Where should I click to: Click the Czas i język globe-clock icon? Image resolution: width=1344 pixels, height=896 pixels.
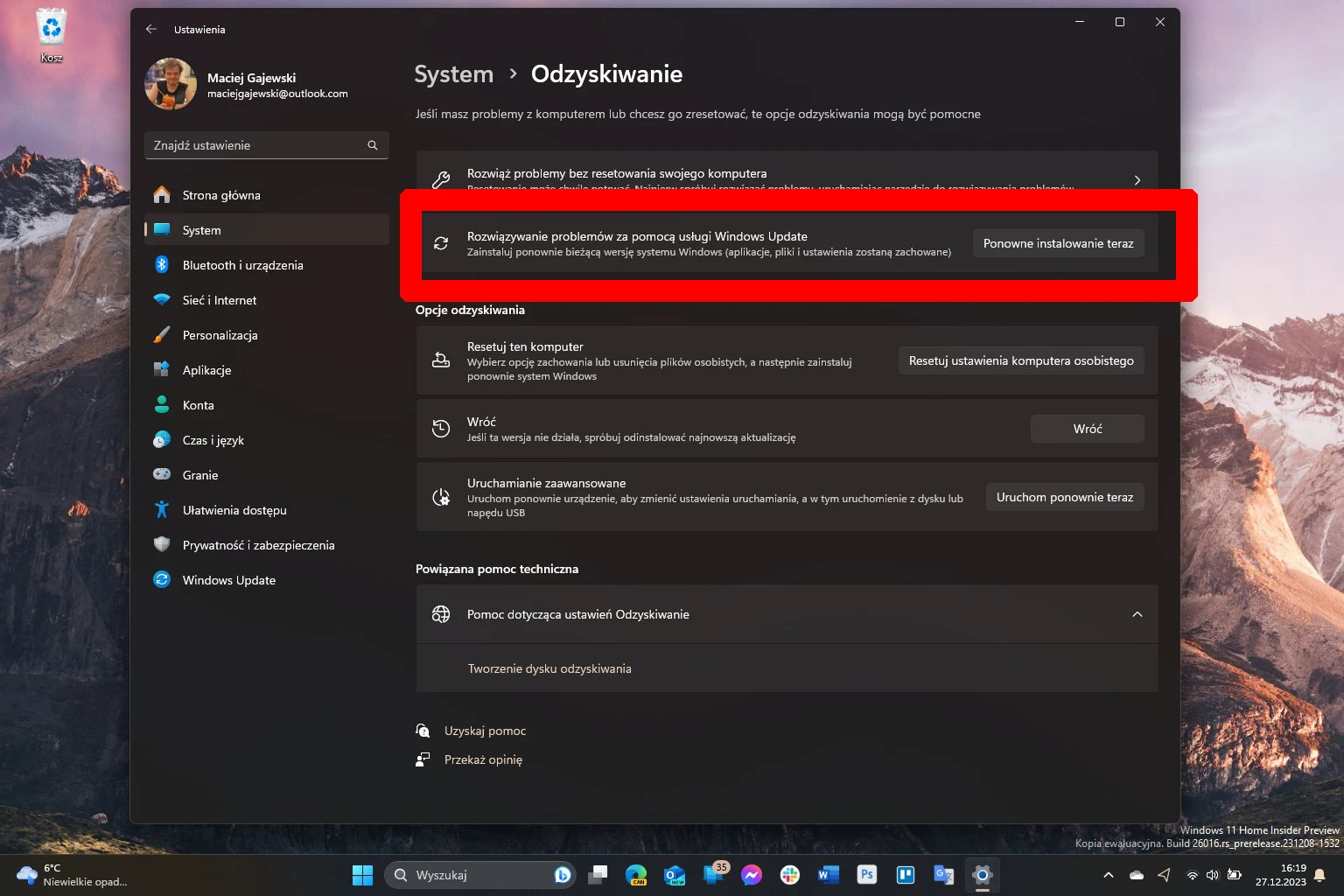point(162,440)
